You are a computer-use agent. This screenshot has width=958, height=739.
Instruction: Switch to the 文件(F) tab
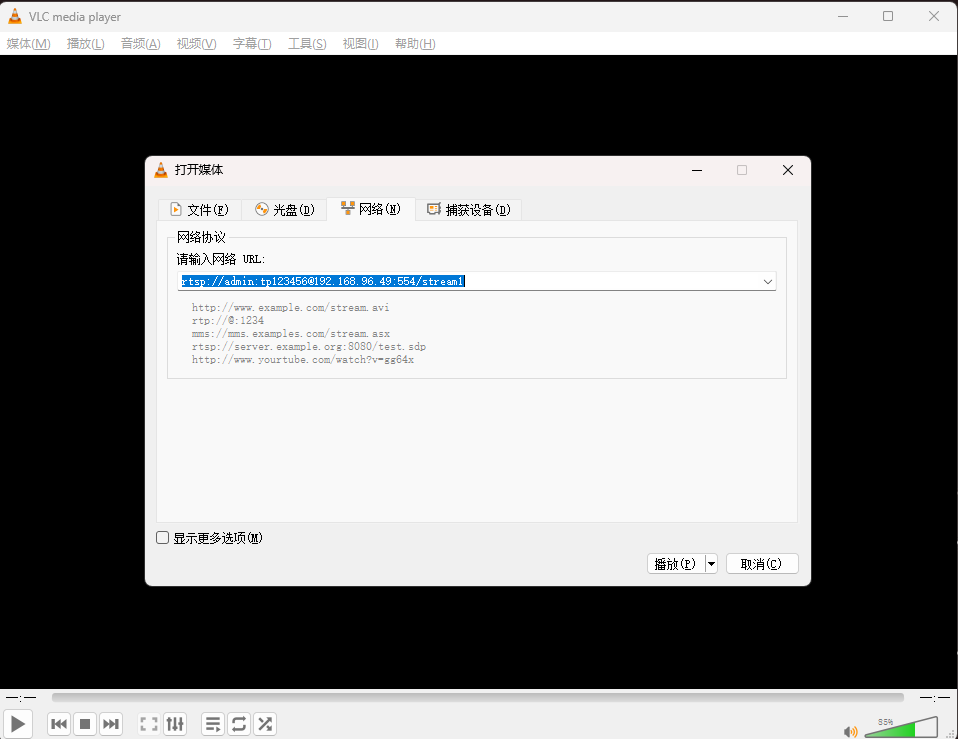click(199, 209)
